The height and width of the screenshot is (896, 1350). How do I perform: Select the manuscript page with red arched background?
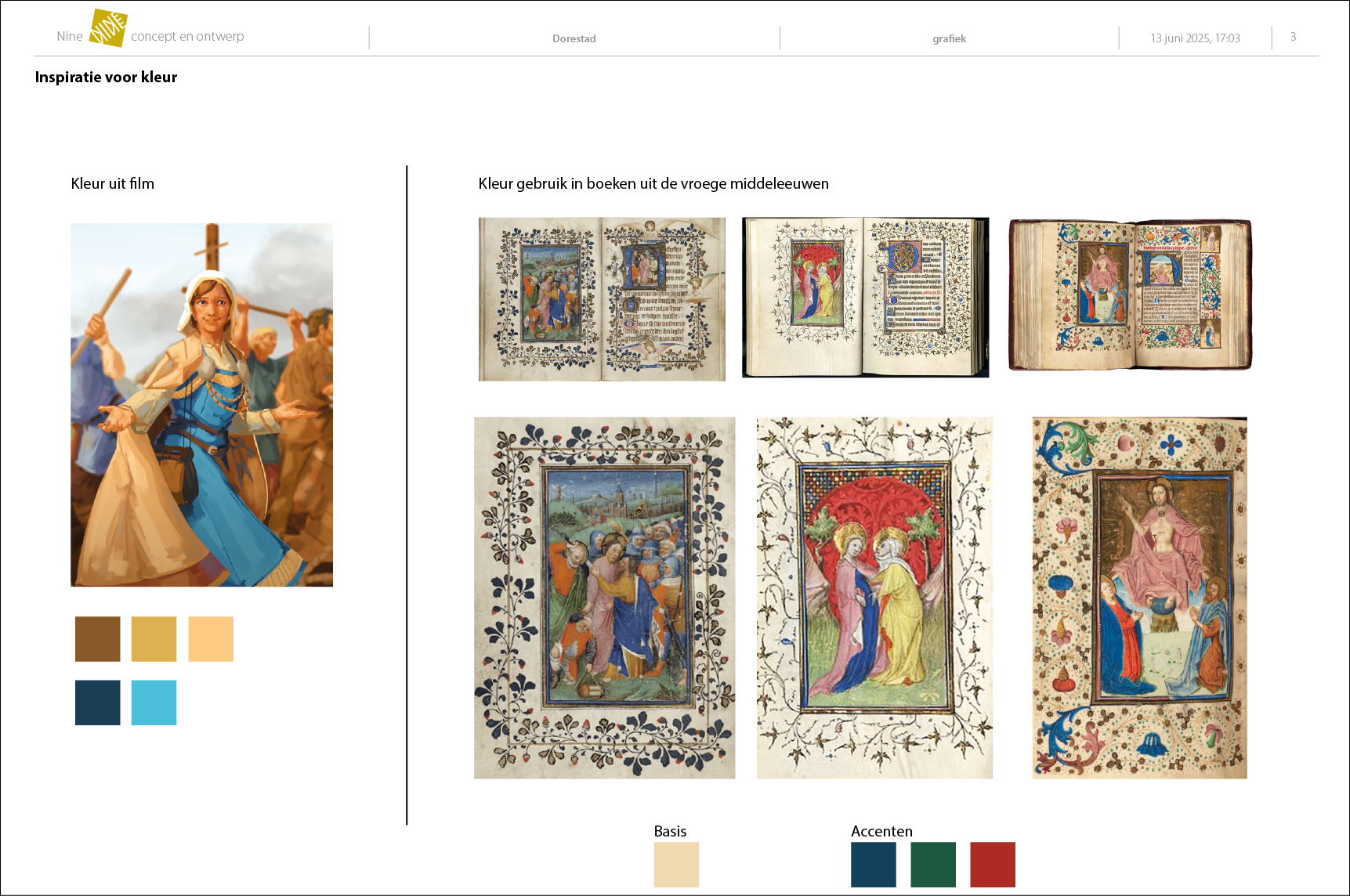(x=874, y=598)
